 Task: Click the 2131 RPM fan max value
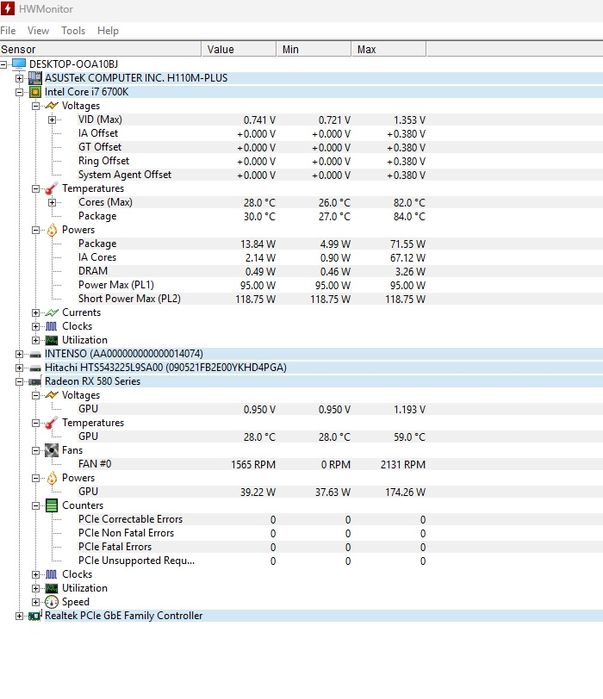click(x=403, y=465)
